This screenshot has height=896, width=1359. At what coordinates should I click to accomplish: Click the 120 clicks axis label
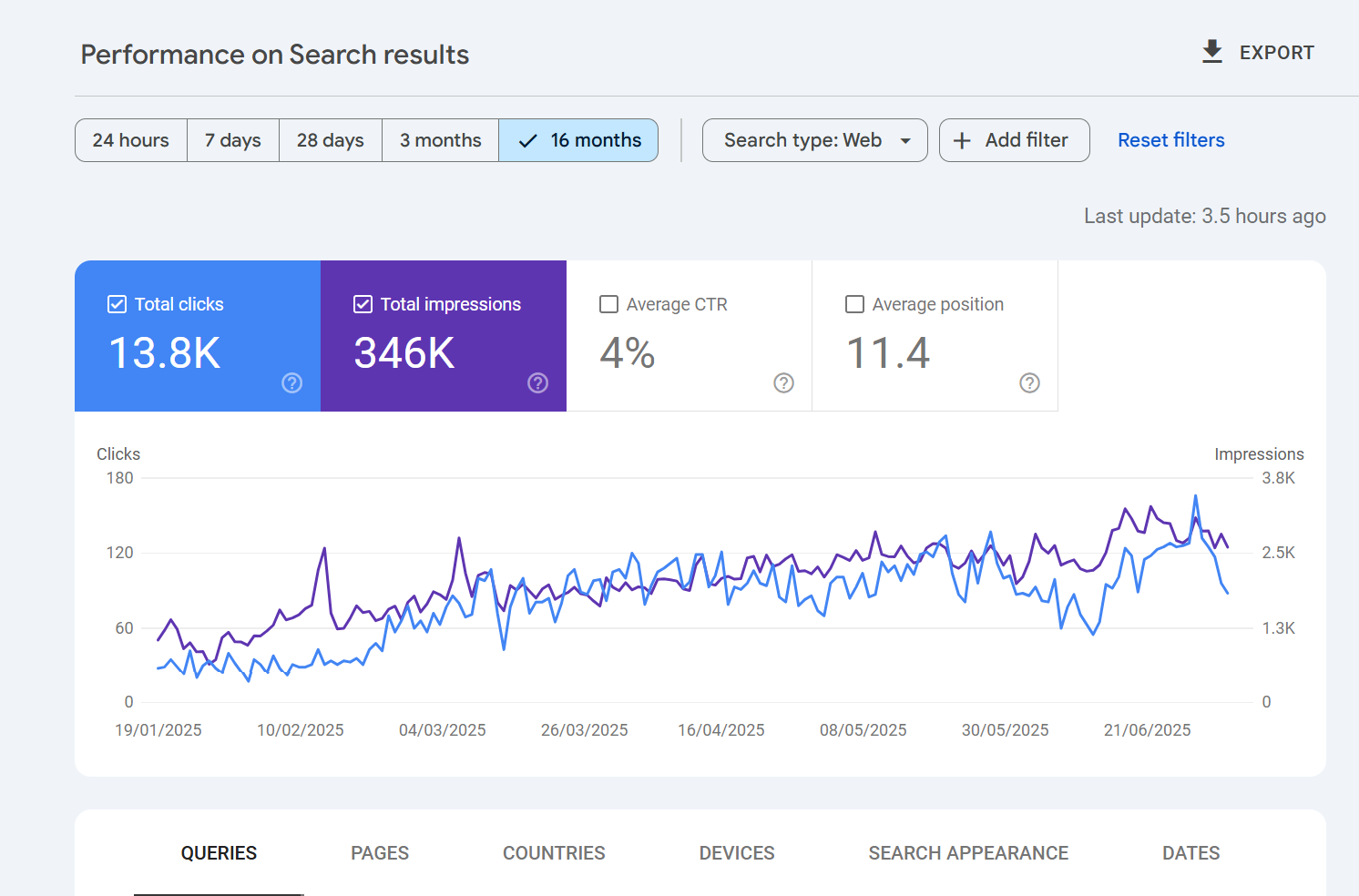click(119, 553)
